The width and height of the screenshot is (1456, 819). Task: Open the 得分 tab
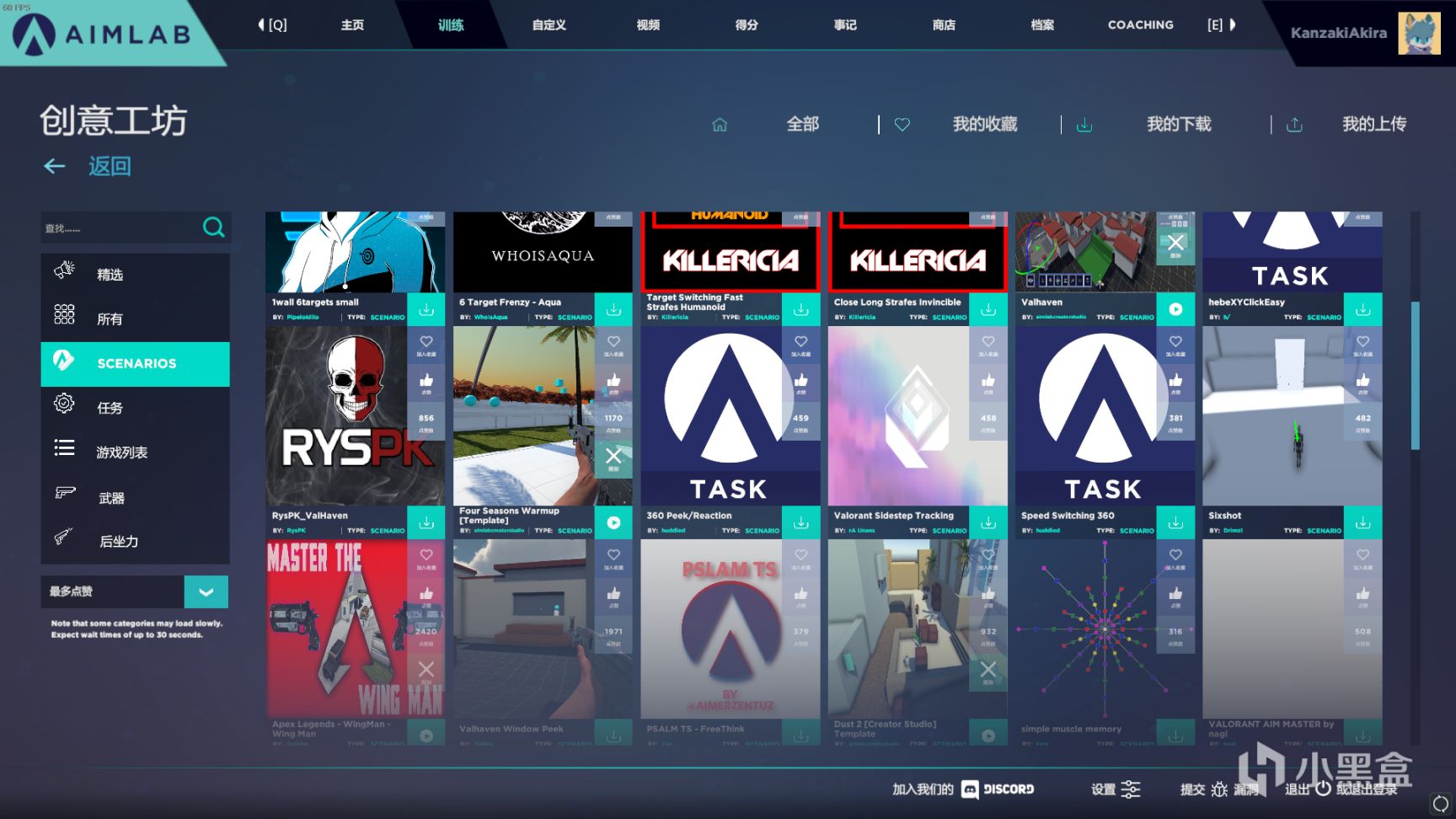tap(747, 24)
